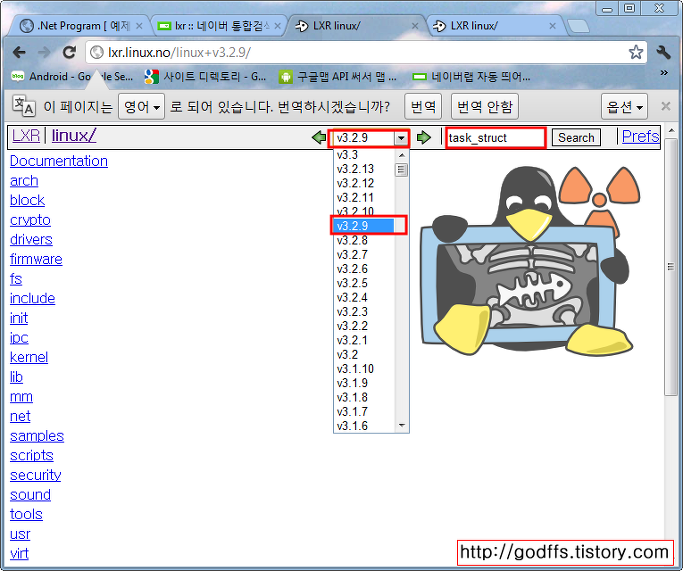Screen dimensions: 683x571
Task: Open the 옵션 options dropdown
Action: (624, 106)
